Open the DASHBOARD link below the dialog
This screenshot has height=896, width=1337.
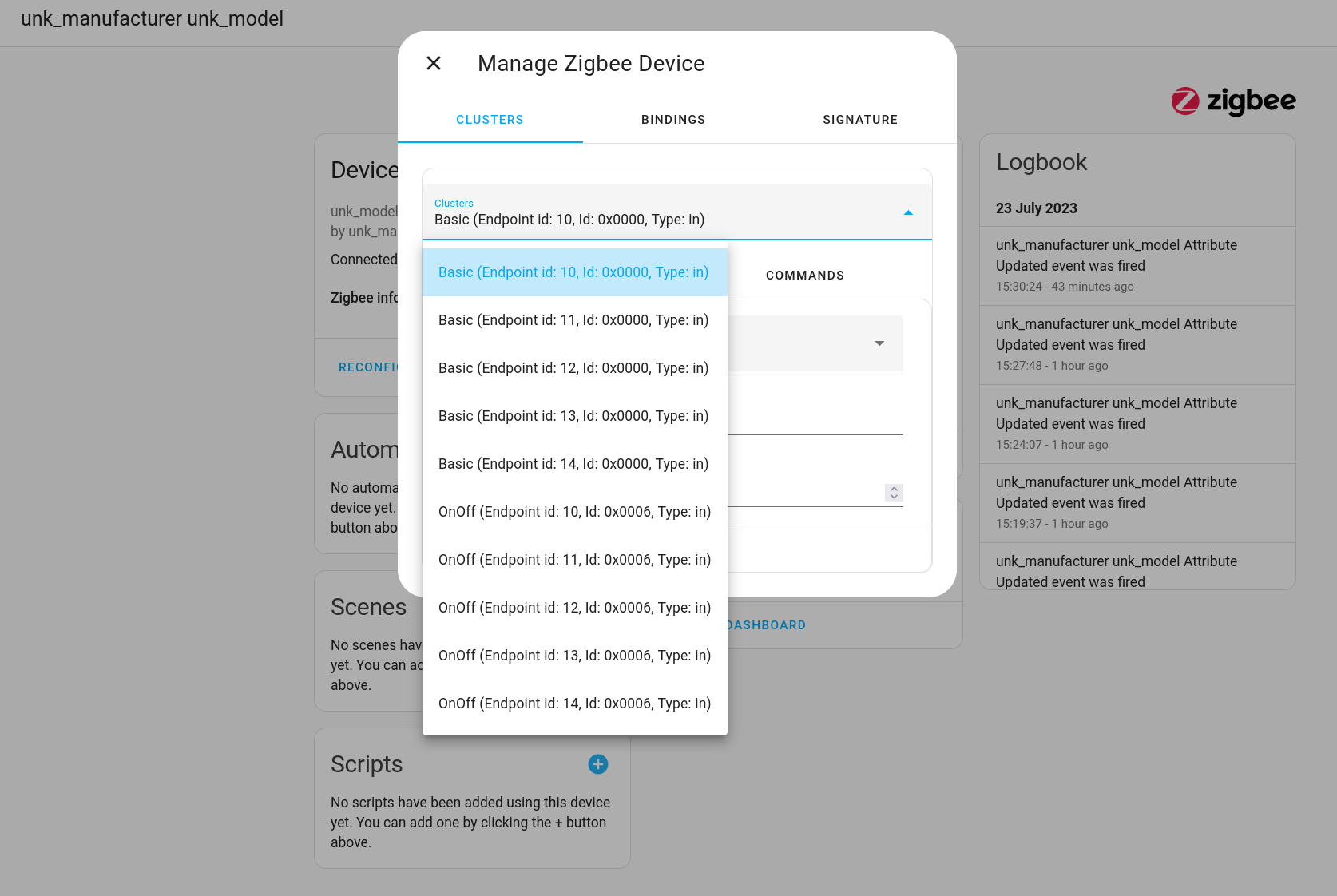tap(764, 625)
